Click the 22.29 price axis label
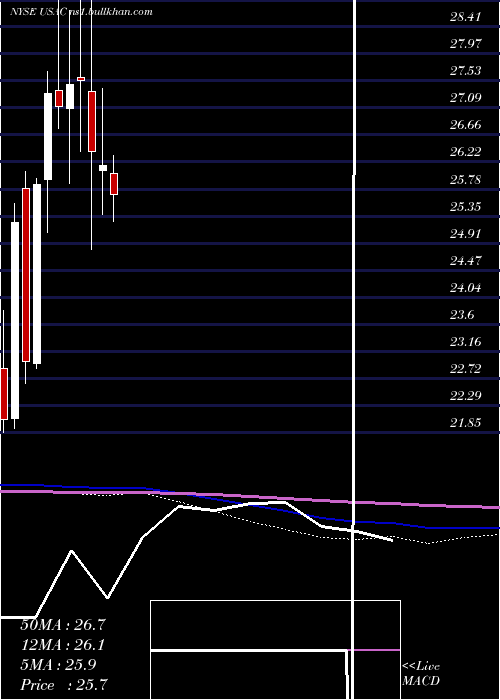The height and width of the screenshot is (700, 500). click(465, 396)
